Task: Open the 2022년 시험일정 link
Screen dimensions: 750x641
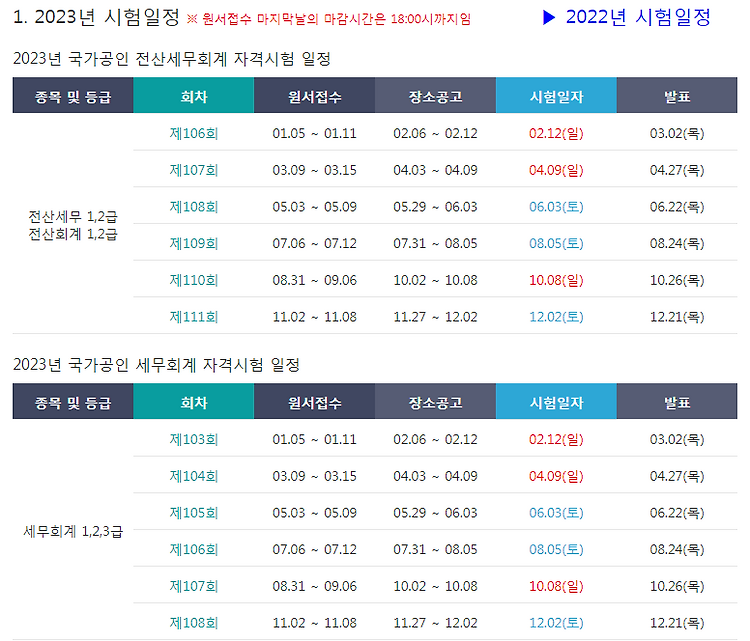Action: pyautogui.click(x=627, y=18)
